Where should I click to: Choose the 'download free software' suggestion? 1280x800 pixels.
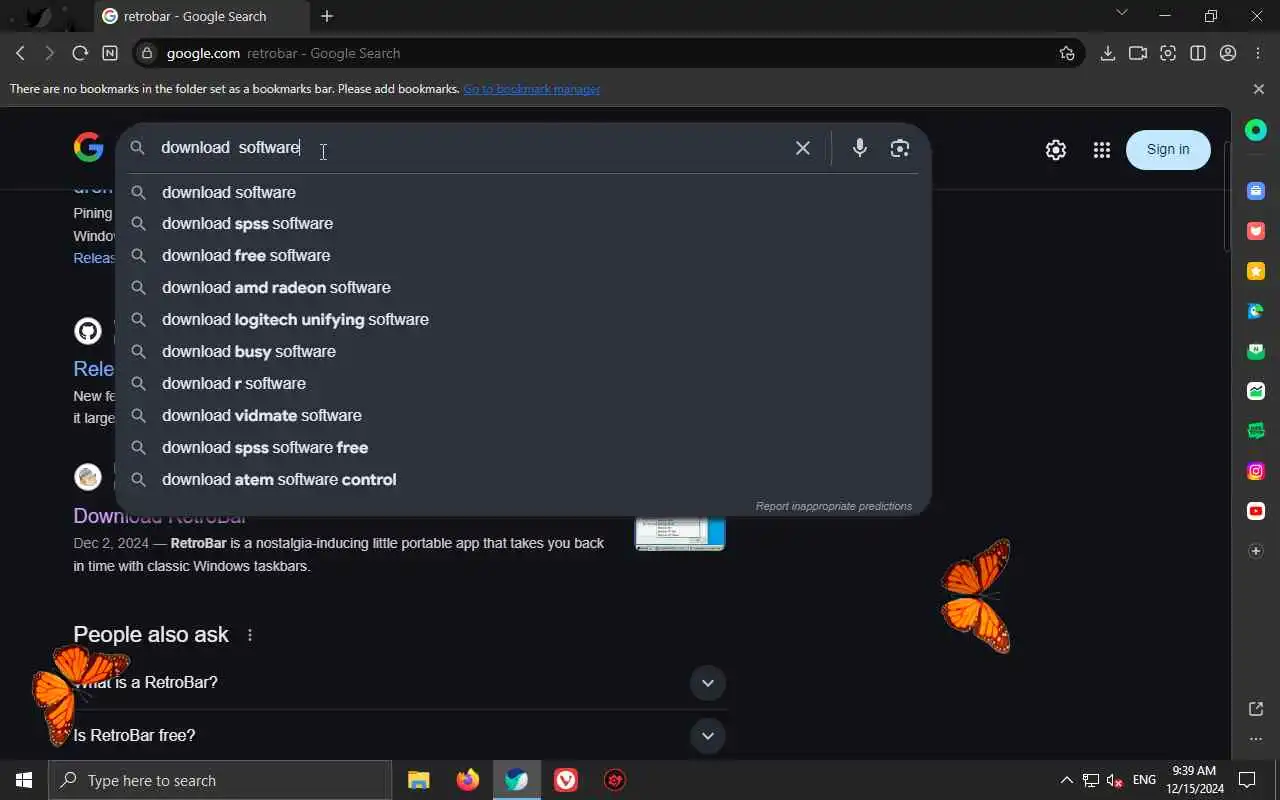(x=523, y=256)
